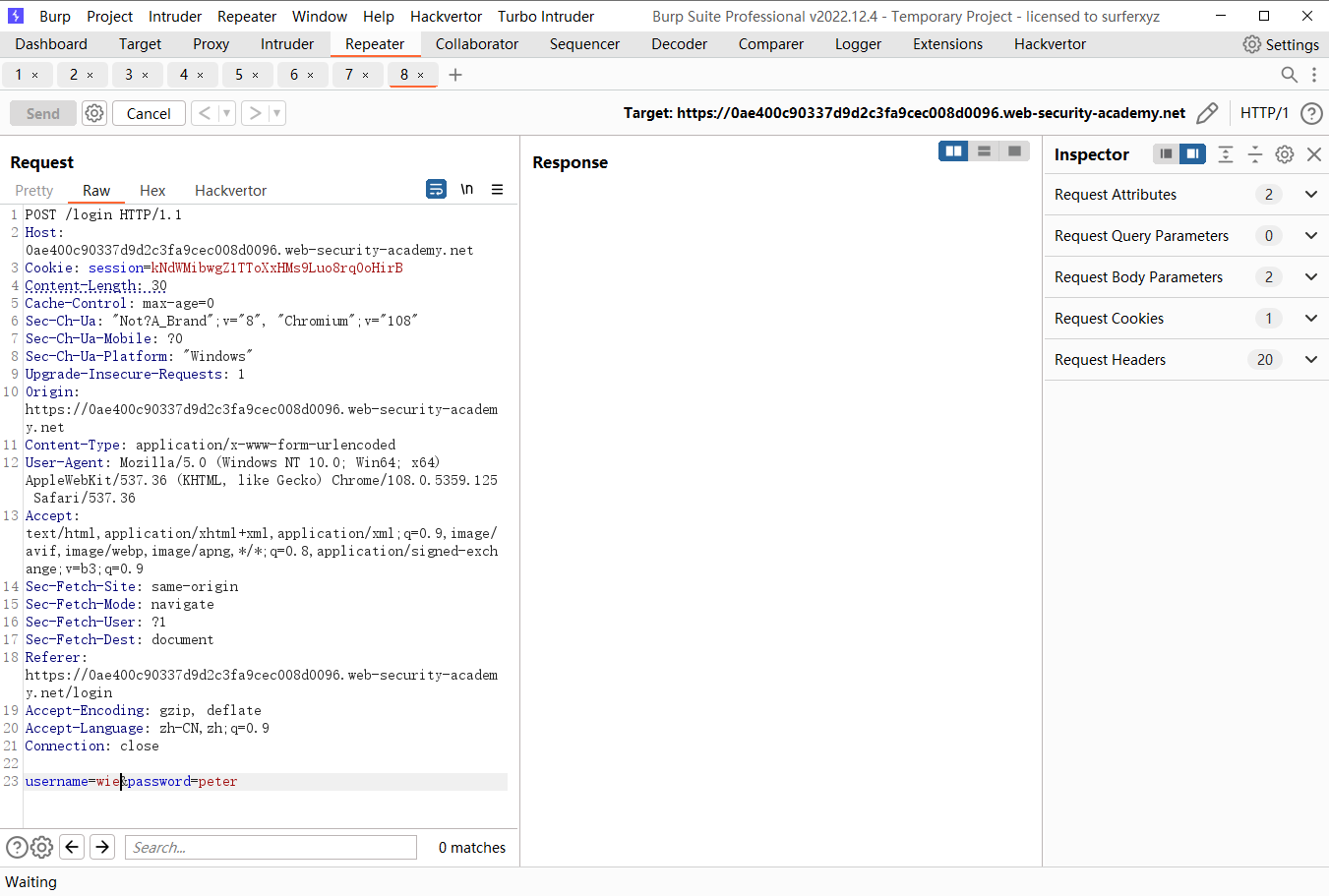Close the Inspector panel
1329x896 pixels.
[x=1314, y=154]
